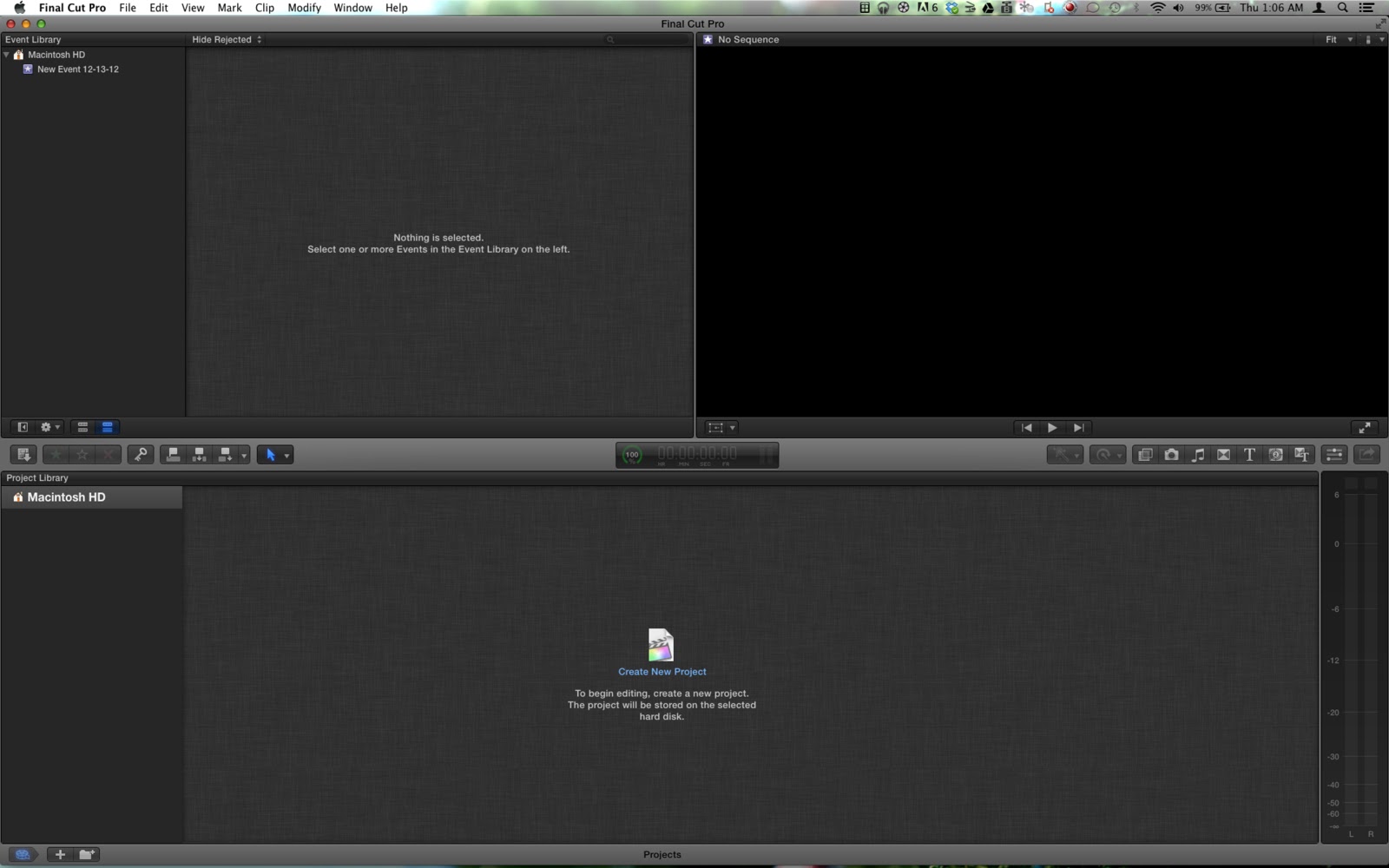Open the File menu
Viewport: 1389px width, 868px height.
128,8
